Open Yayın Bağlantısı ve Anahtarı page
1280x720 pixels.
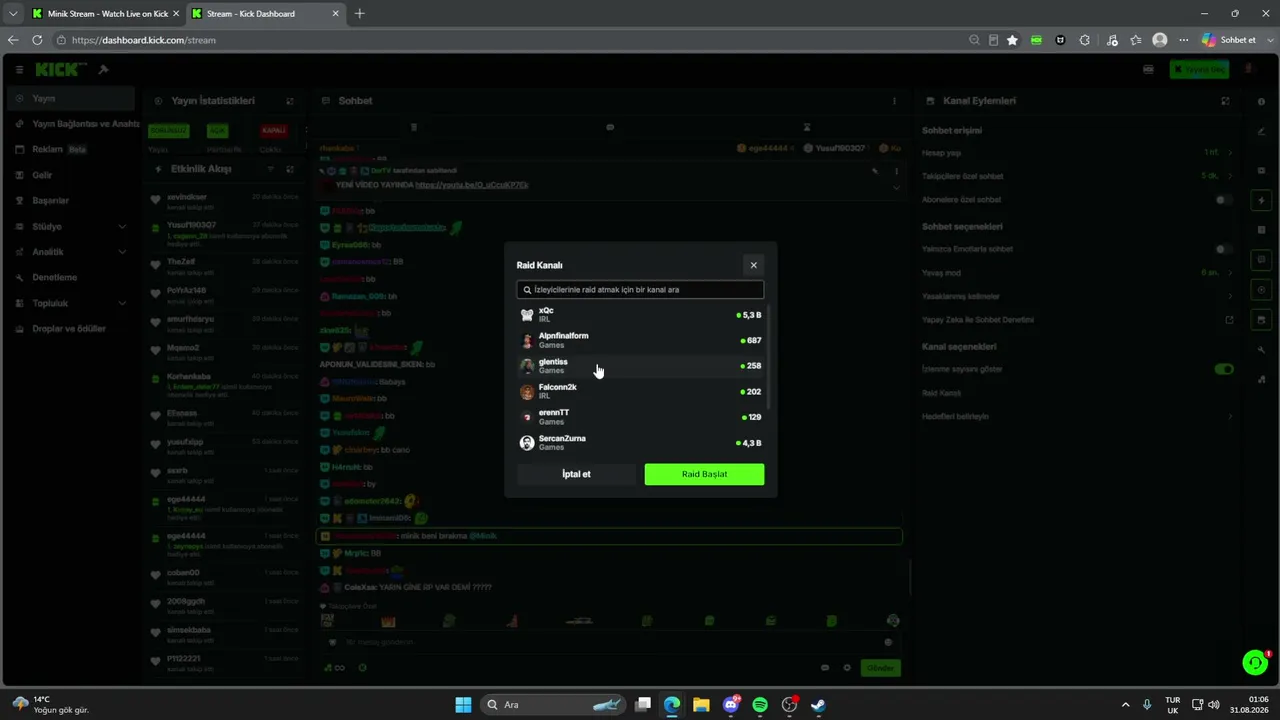click(x=71, y=124)
